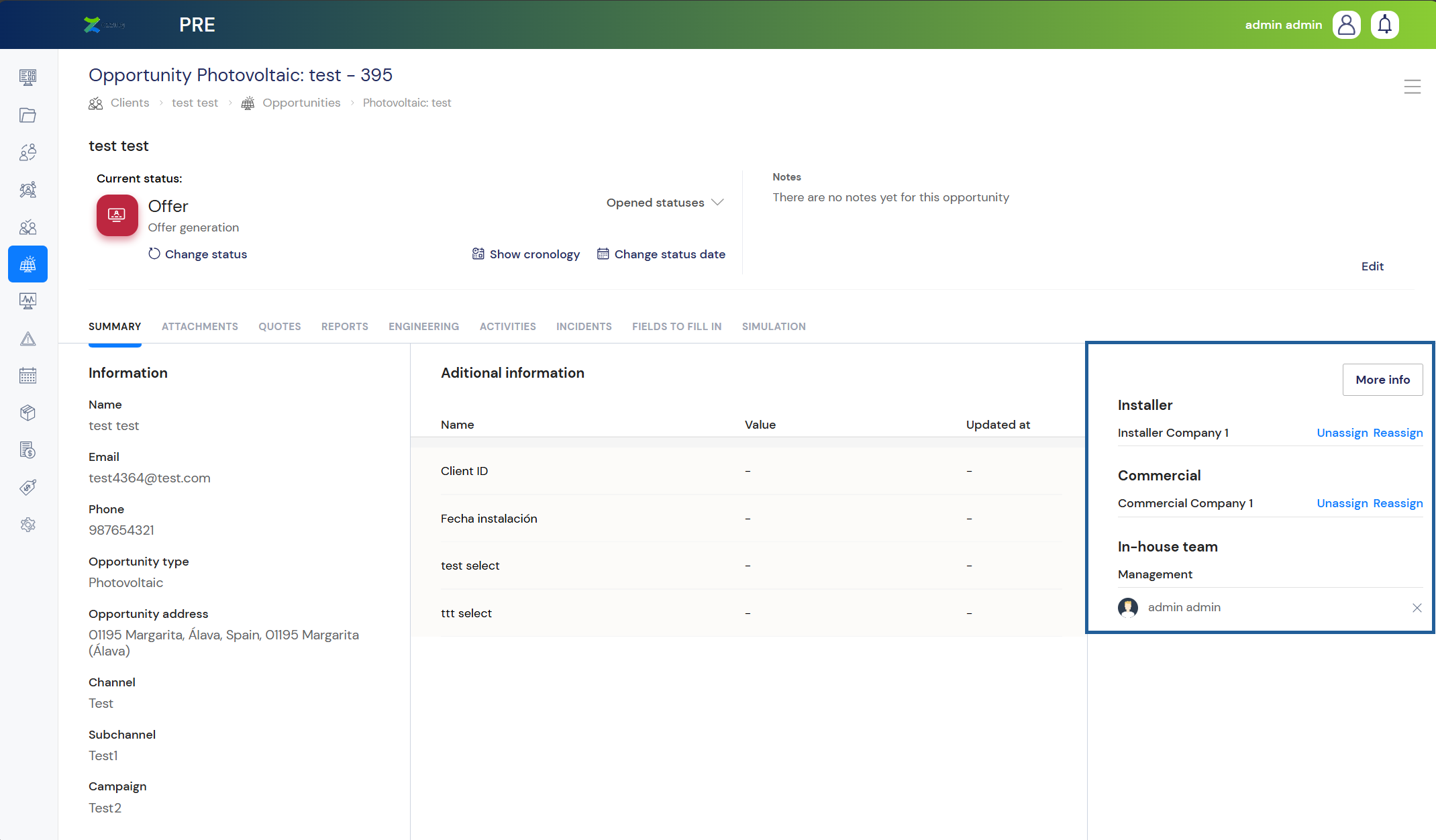Click the Commercial Company 1 name
The width and height of the screenshot is (1436, 840).
pos(1185,503)
